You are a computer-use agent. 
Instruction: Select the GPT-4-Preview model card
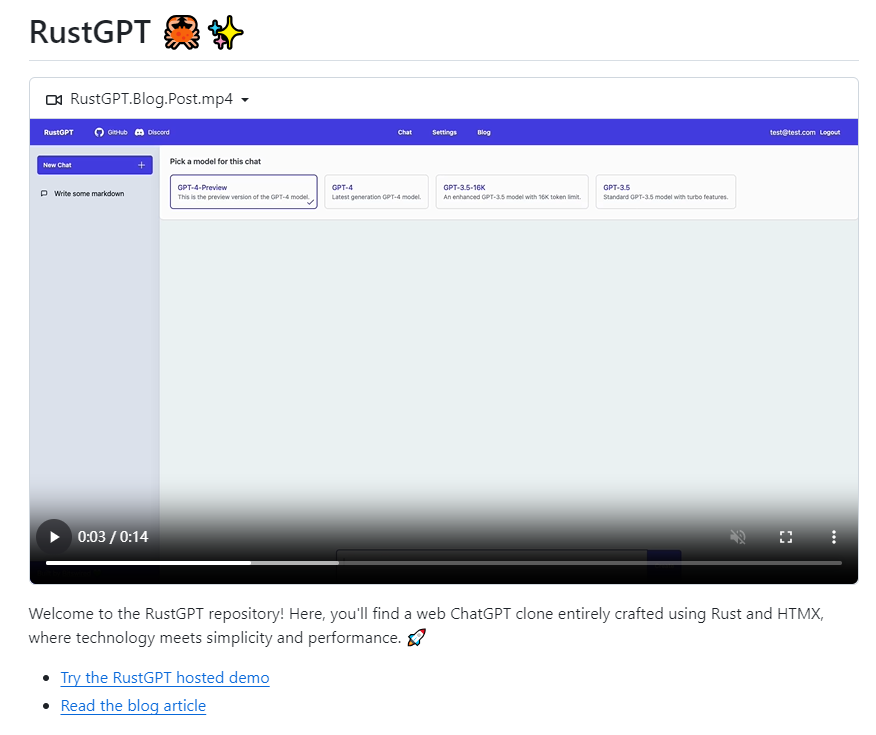pos(243,192)
